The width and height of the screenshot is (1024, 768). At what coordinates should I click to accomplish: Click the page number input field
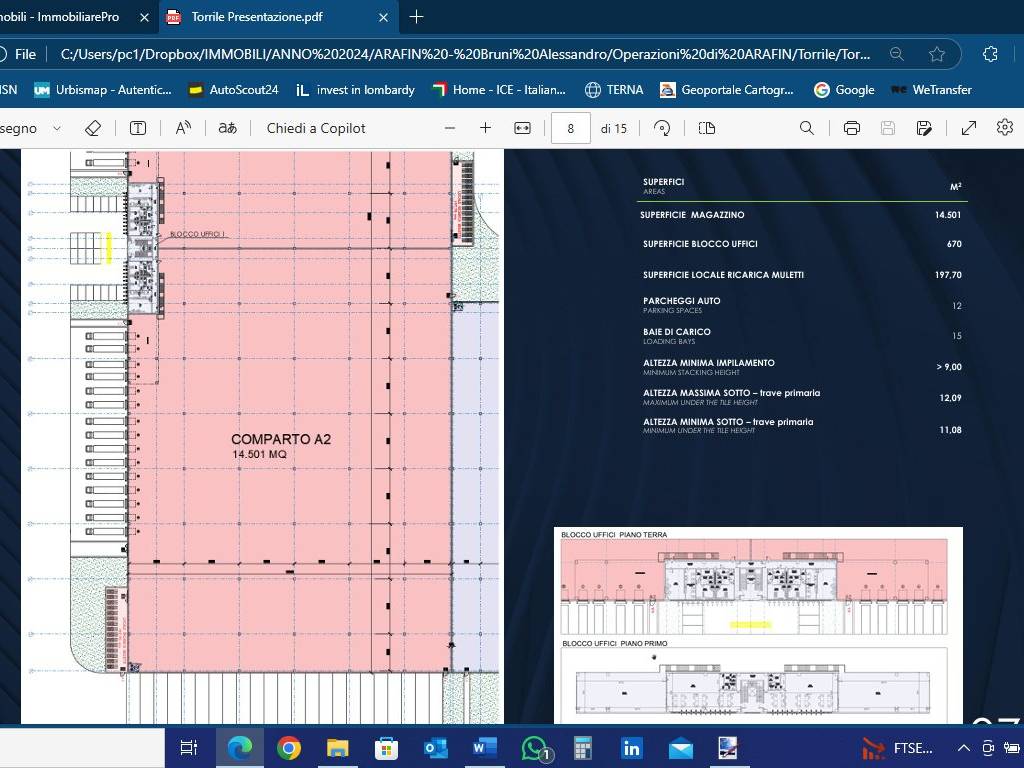571,128
